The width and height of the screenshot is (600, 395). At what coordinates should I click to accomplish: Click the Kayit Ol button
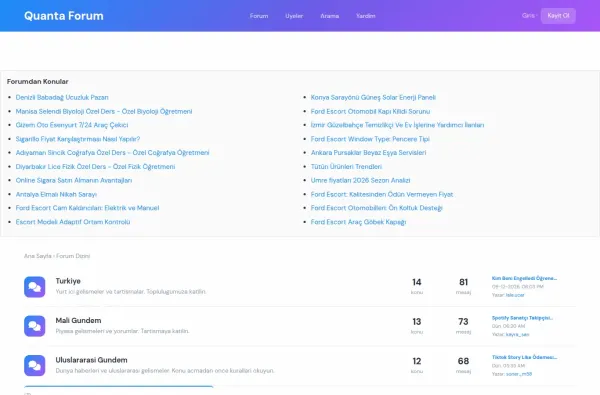558,16
